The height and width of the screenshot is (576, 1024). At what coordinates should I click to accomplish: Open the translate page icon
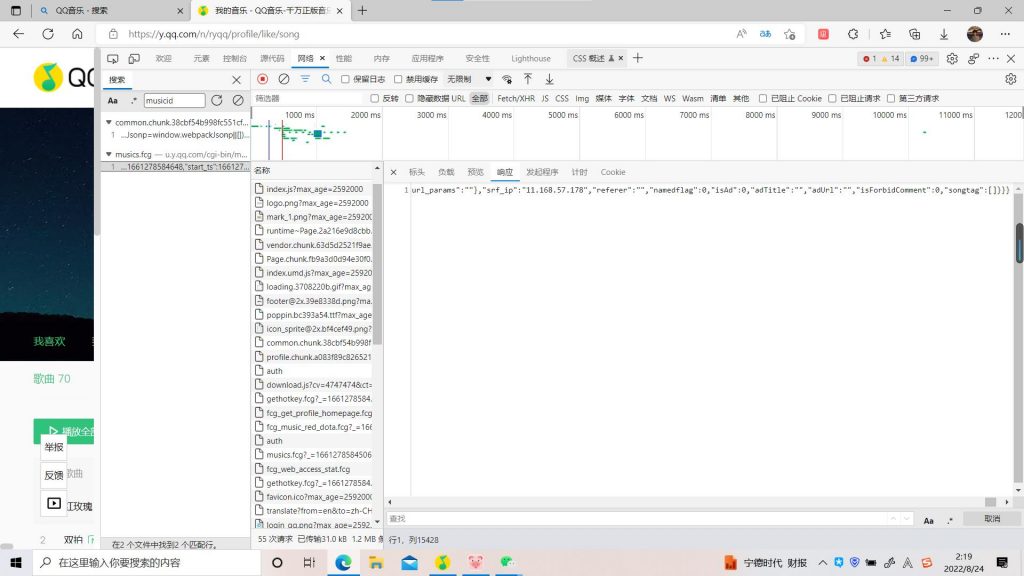[x=765, y=34]
